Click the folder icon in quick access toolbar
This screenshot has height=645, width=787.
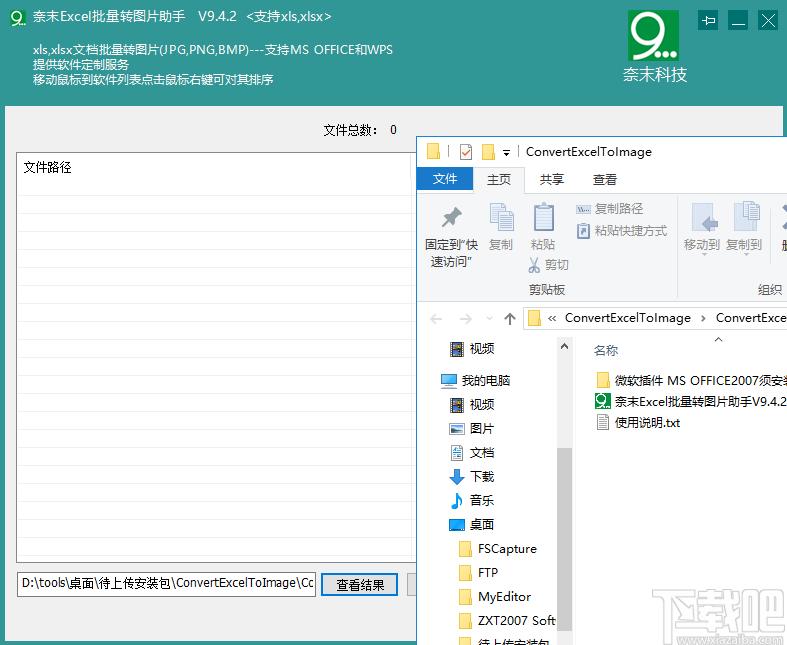point(433,151)
